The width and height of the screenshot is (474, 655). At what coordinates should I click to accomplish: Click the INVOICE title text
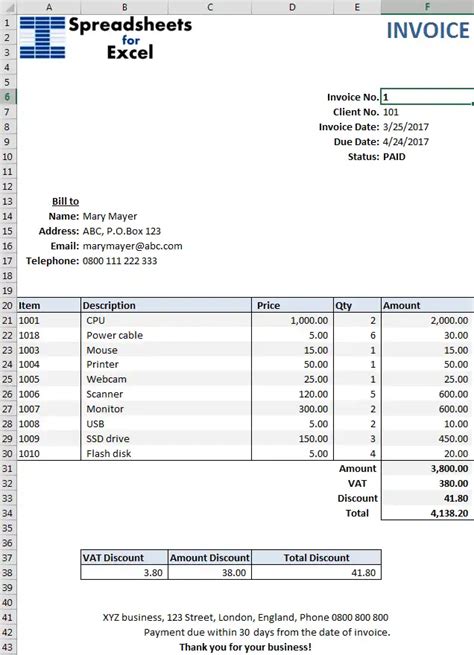428,30
